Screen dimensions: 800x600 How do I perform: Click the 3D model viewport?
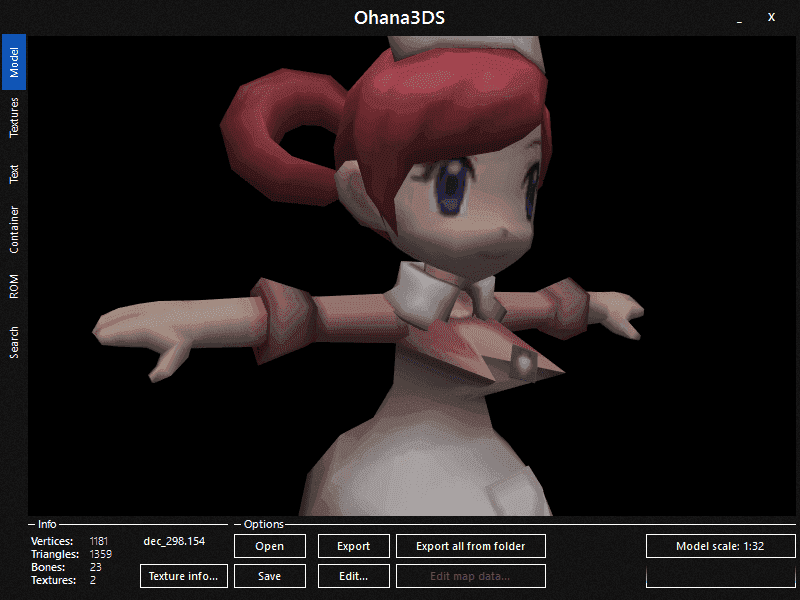point(412,276)
